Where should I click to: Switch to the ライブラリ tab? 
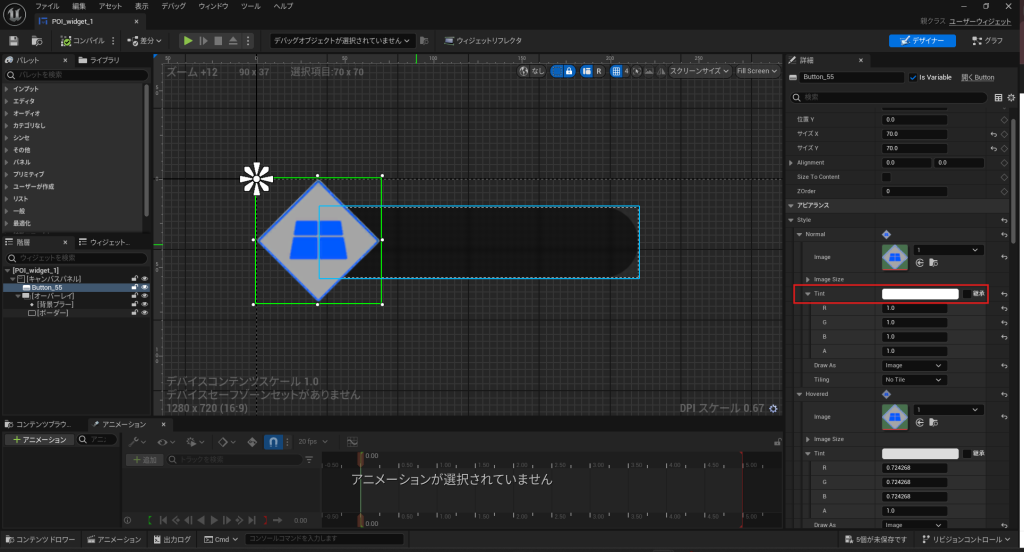[103, 61]
